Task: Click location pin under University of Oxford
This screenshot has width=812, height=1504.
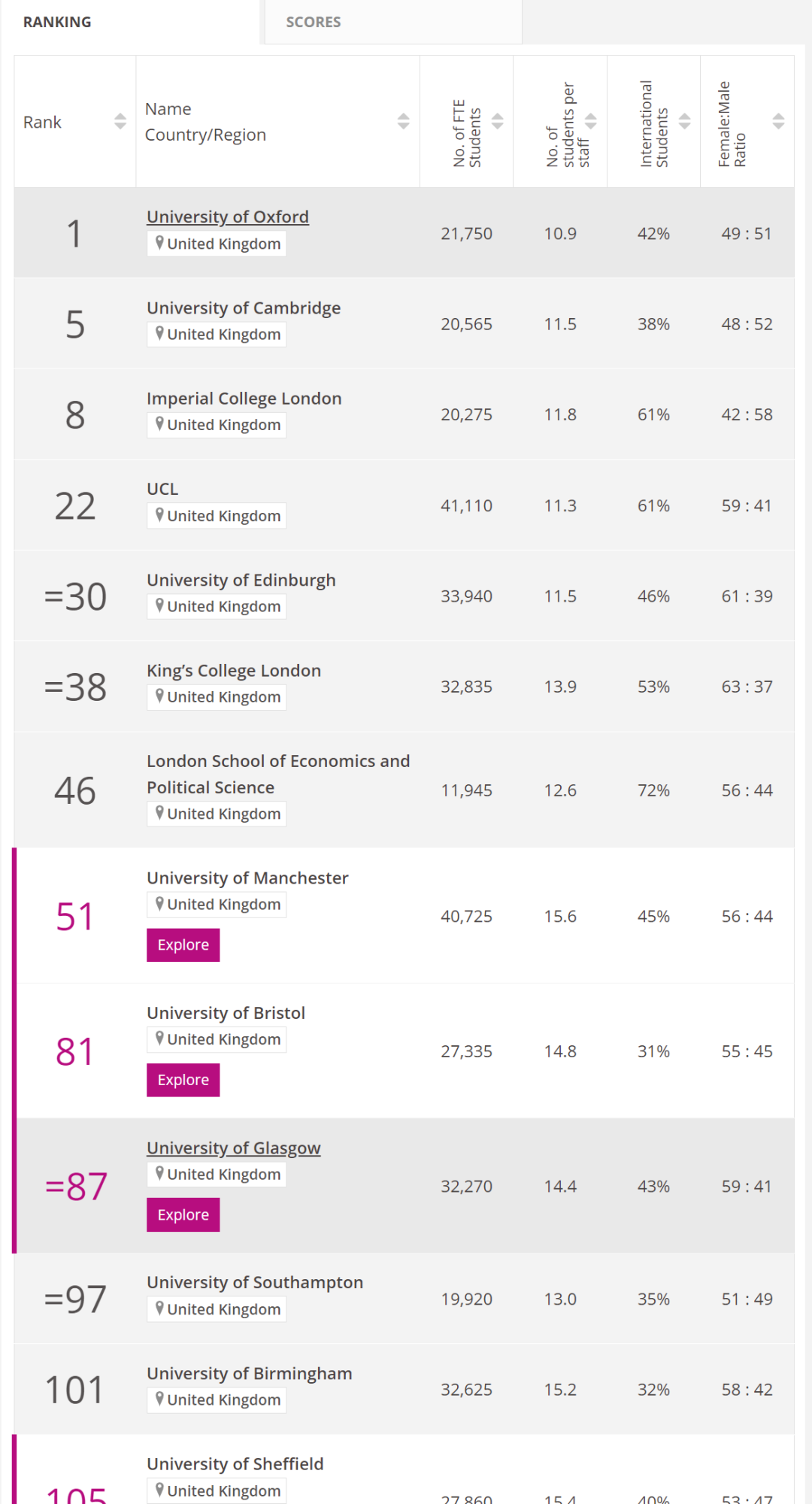Action: pos(159,243)
